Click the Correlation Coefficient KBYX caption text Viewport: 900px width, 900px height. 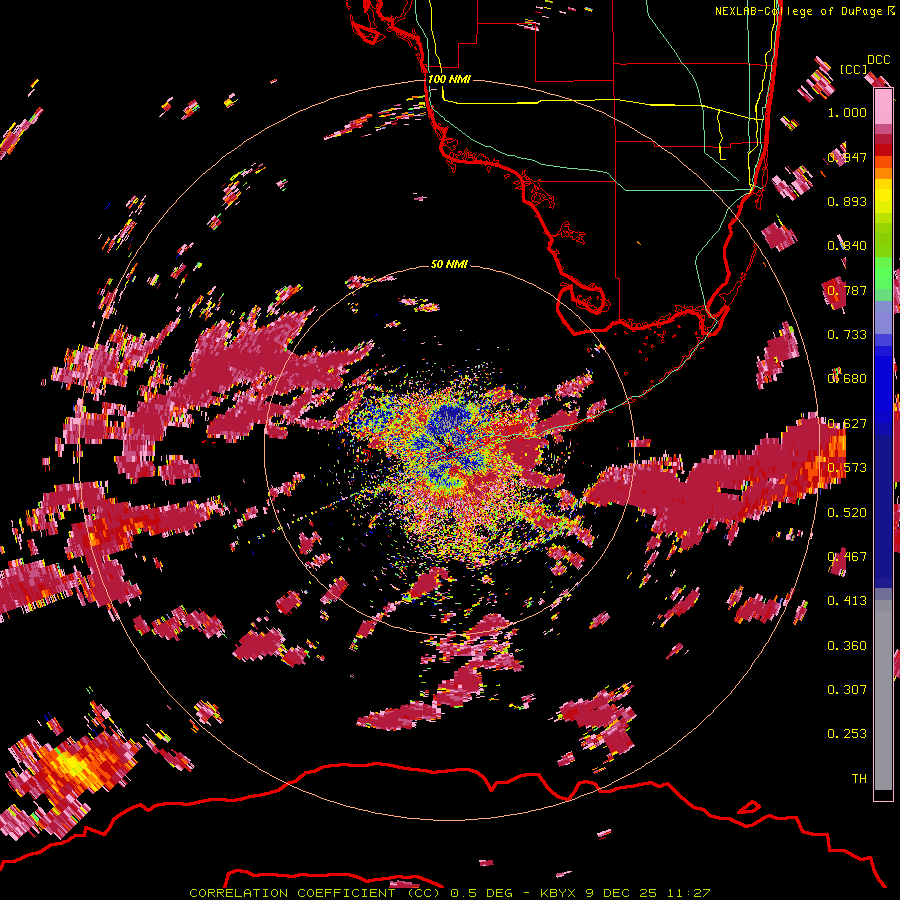tap(449, 893)
